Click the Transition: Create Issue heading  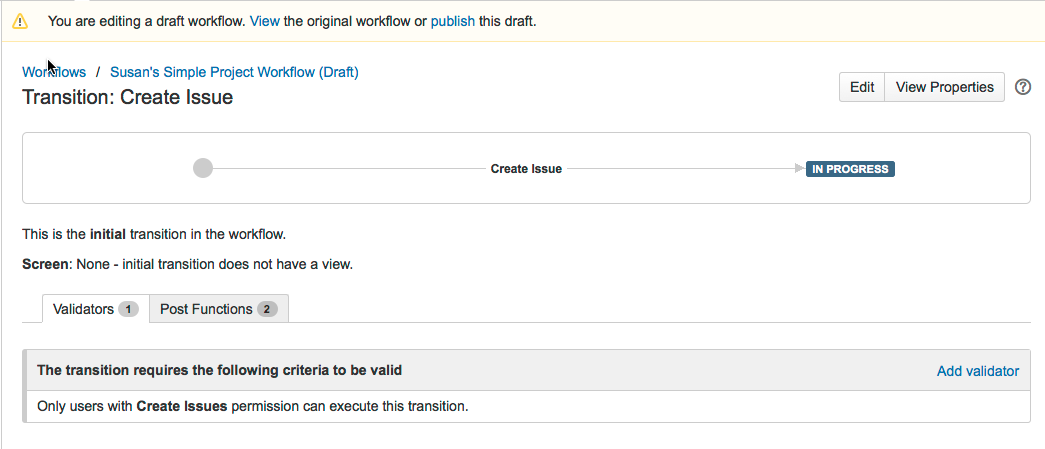pyautogui.click(x=128, y=97)
